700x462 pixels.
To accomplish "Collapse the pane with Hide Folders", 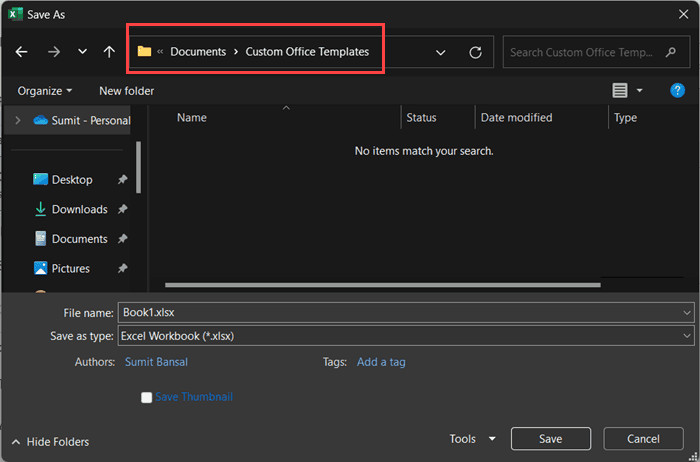I will (50, 442).
